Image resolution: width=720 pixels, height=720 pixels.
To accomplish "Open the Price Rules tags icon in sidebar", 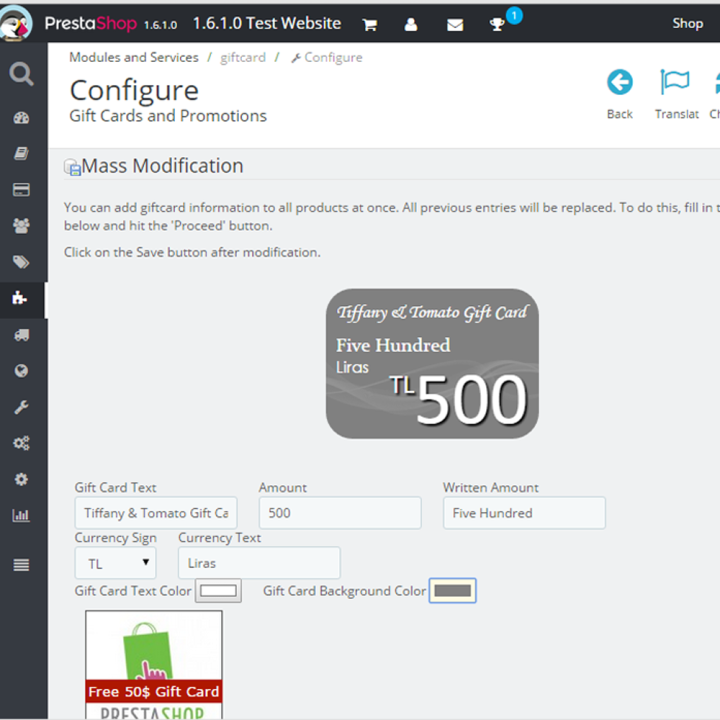I will point(21,262).
